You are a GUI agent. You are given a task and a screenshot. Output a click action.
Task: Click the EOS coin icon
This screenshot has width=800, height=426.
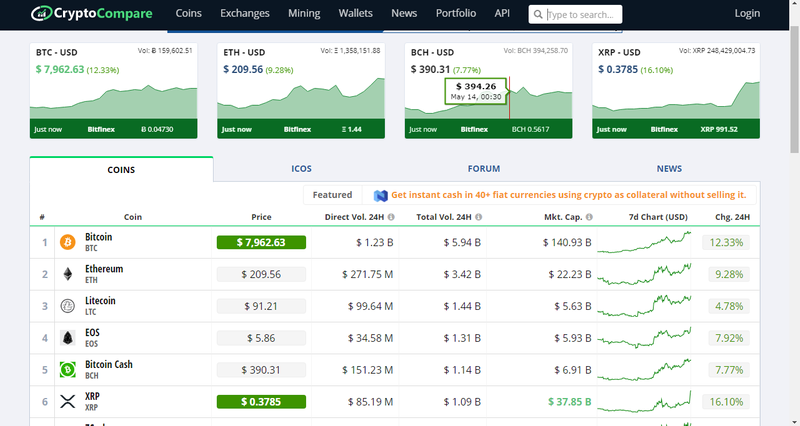(x=67, y=338)
